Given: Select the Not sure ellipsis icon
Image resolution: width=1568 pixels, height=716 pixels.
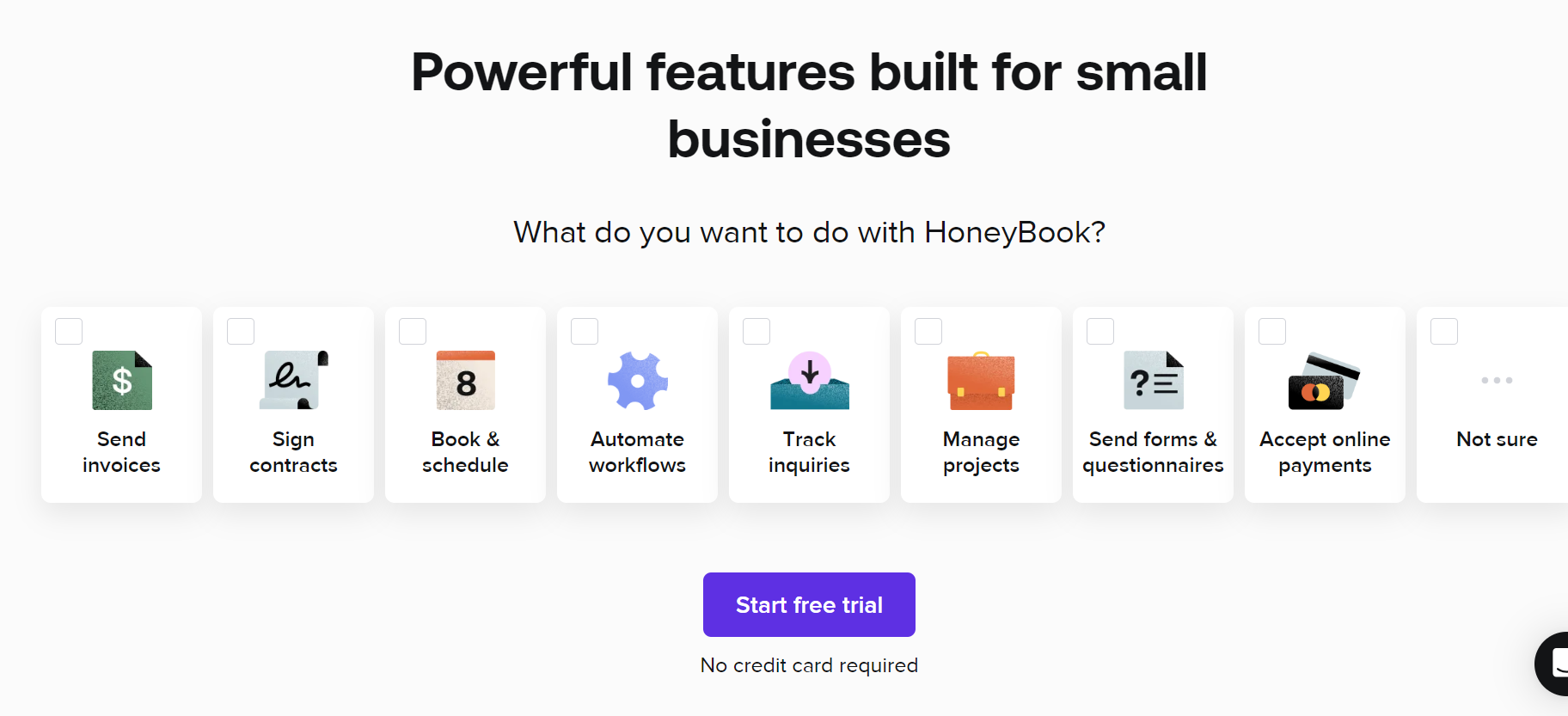Looking at the screenshot, I should (1496, 380).
